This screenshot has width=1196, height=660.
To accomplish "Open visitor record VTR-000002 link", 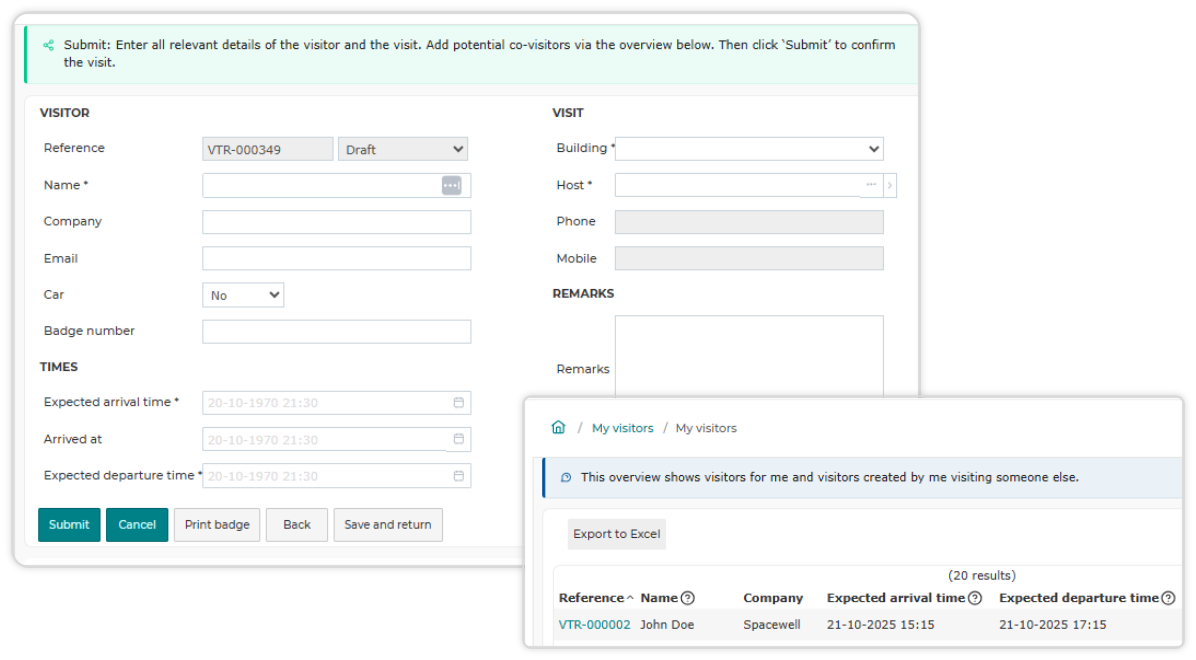I will (x=594, y=625).
